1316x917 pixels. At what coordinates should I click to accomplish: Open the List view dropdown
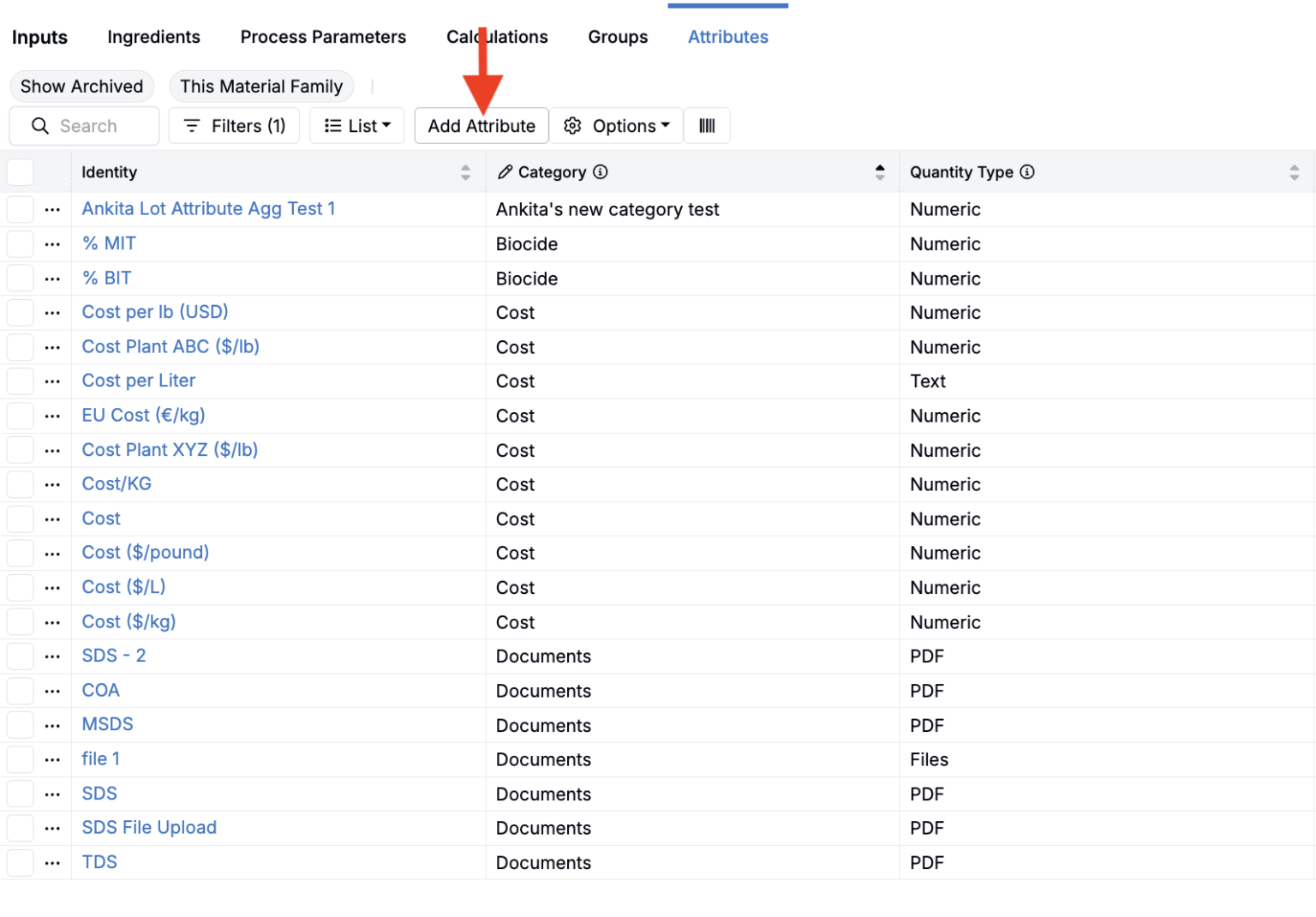[x=357, y=126]
